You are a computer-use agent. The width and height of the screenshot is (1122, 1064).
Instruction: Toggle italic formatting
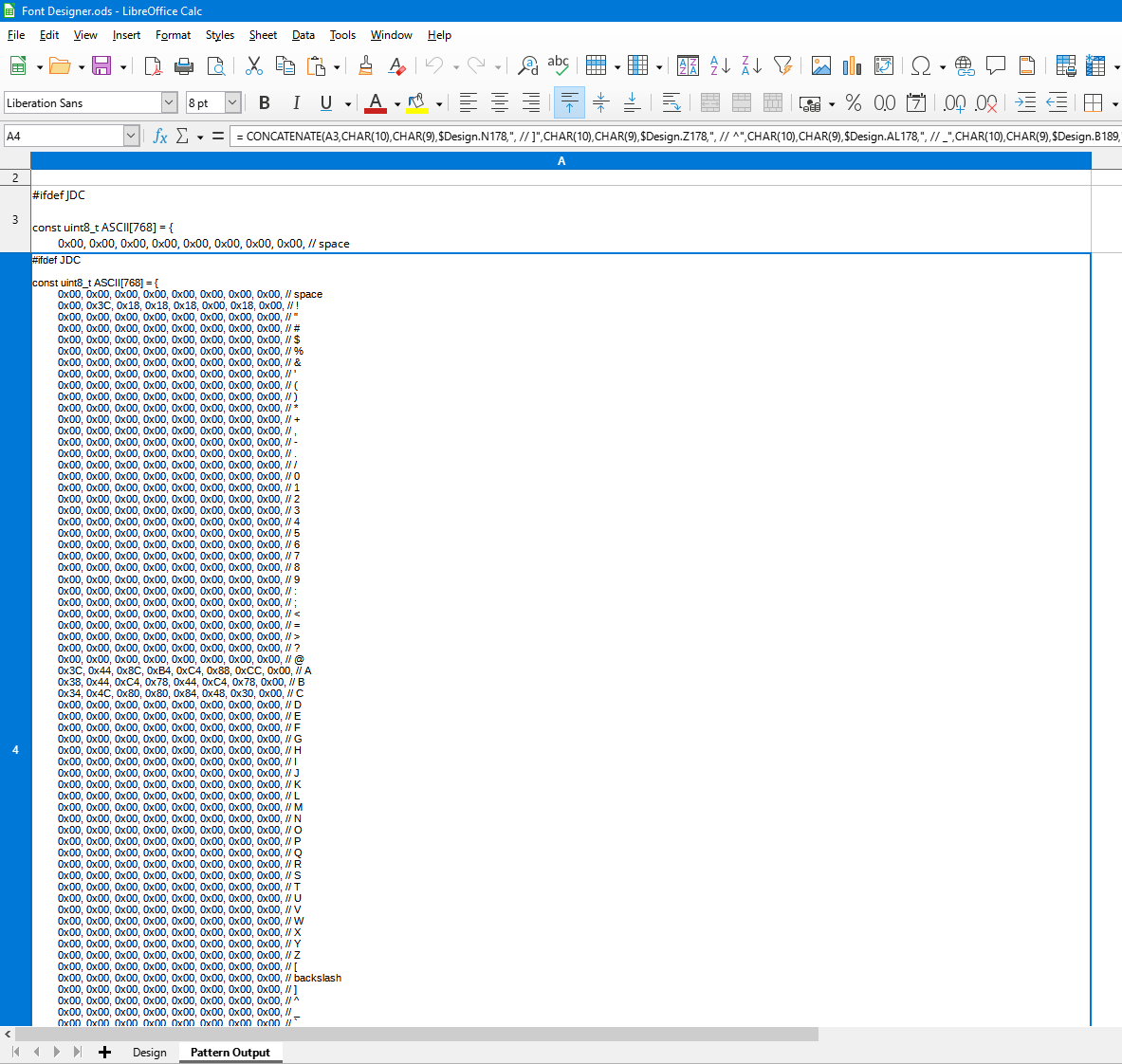coord(296,103)
